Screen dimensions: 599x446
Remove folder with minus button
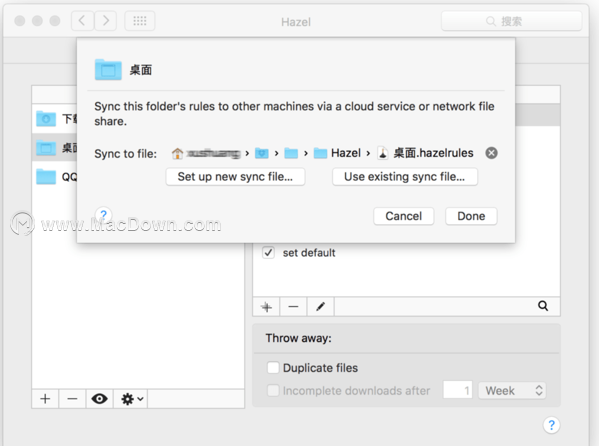pos(72,399)
